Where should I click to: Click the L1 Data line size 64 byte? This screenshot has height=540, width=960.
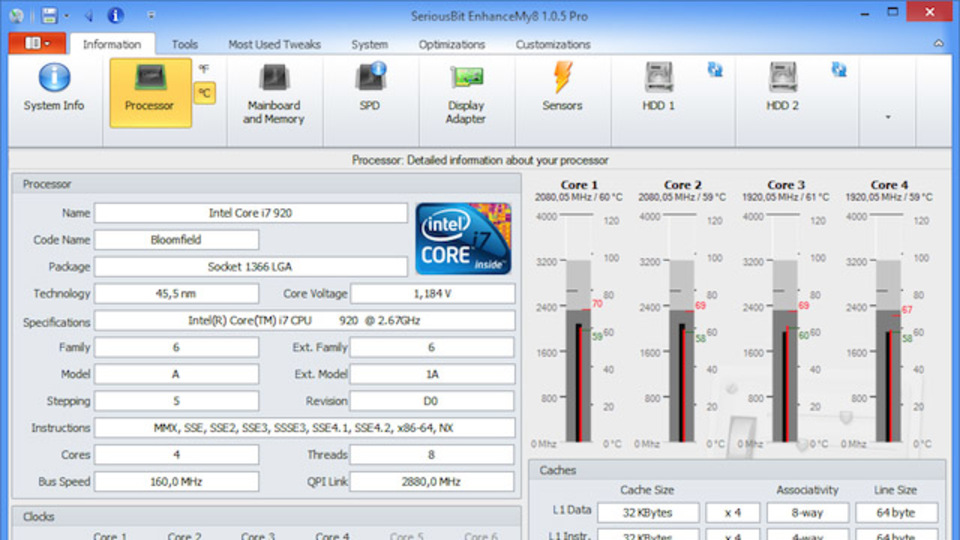(x=896, y=513)
